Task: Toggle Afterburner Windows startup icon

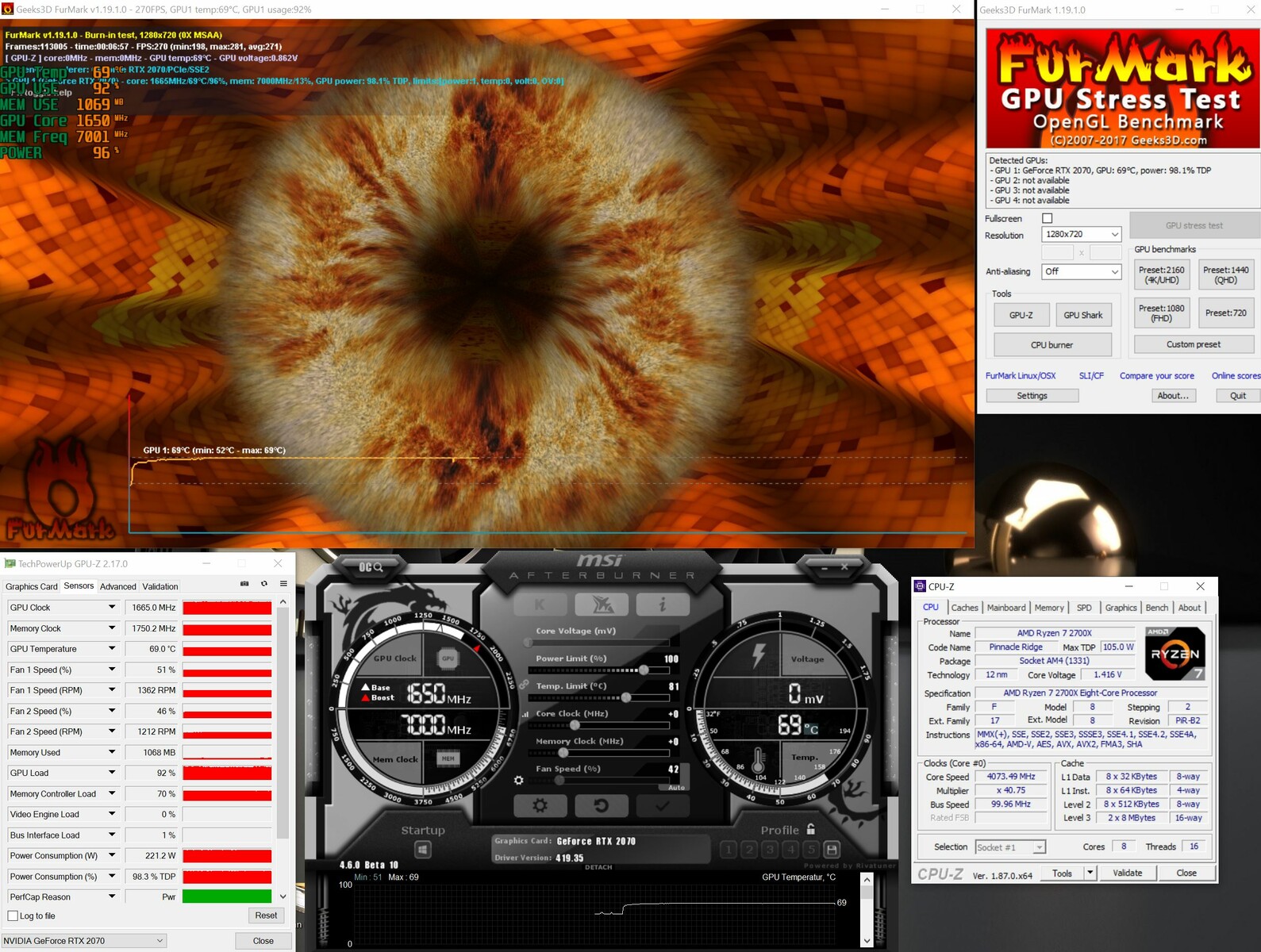Action: [423, 850]
